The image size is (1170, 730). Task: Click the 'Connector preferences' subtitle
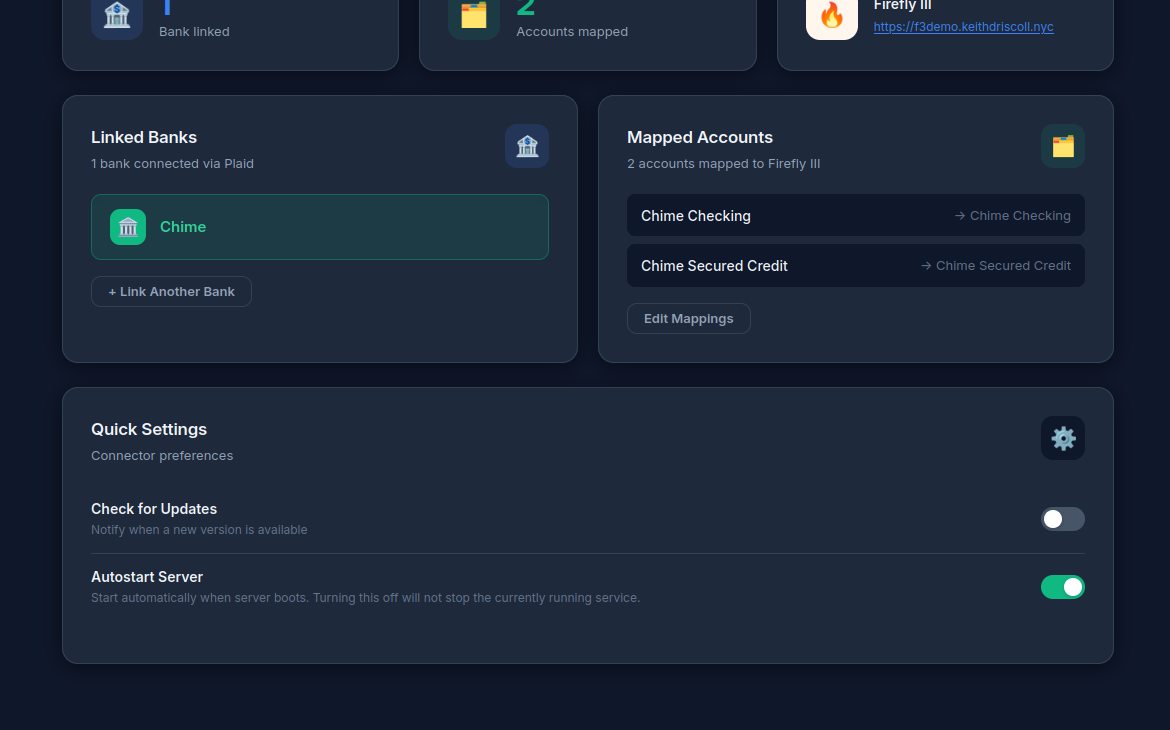(x=162, y=455)
